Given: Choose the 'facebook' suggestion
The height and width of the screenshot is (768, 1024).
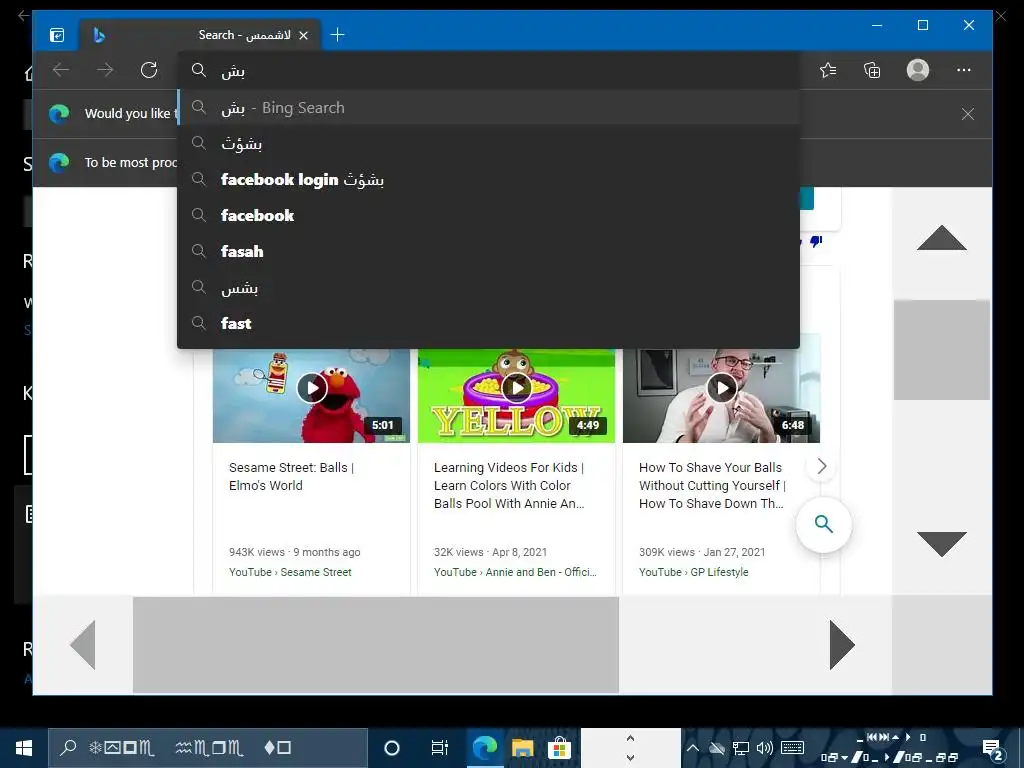Looking at the screenshot, I should point(488,216).
